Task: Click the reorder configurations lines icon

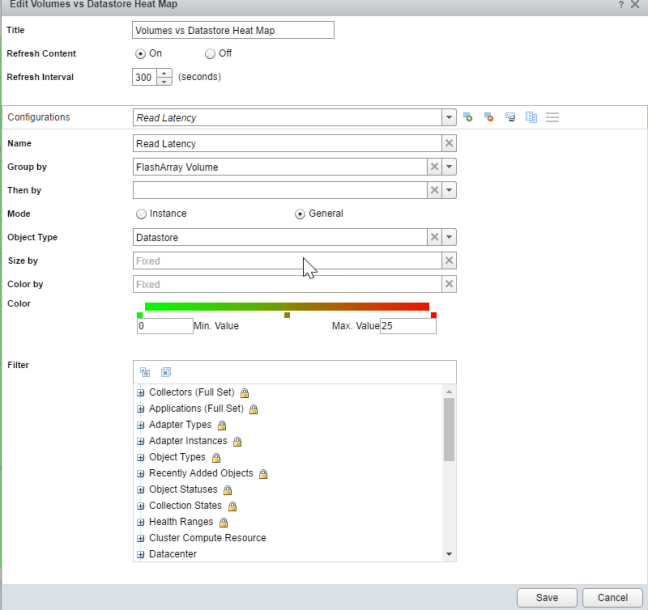Action: (x=552, y=117)
